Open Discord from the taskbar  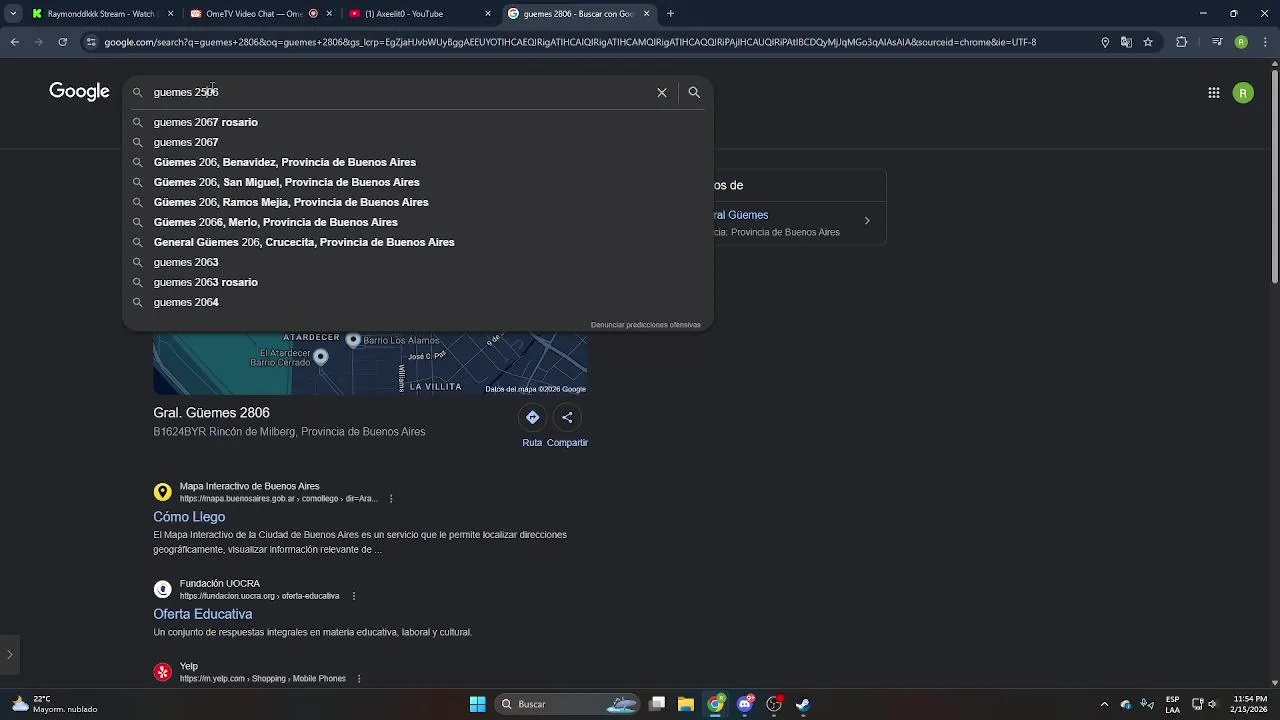[x=745, y=704]
